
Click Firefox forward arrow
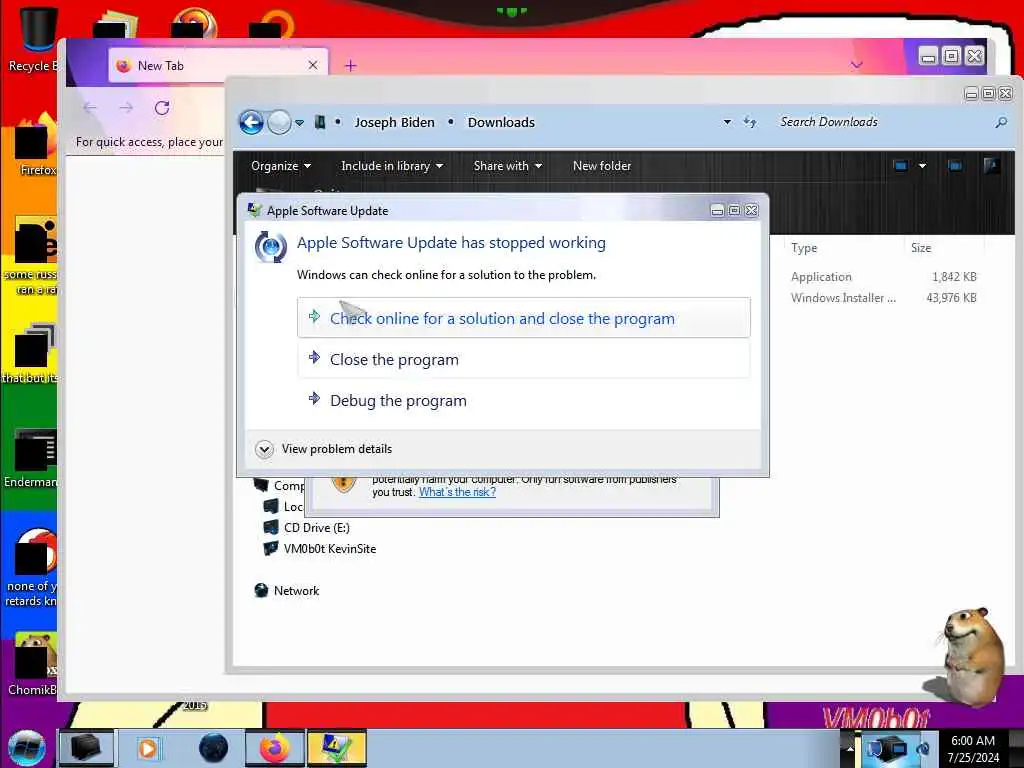[126, 108]
